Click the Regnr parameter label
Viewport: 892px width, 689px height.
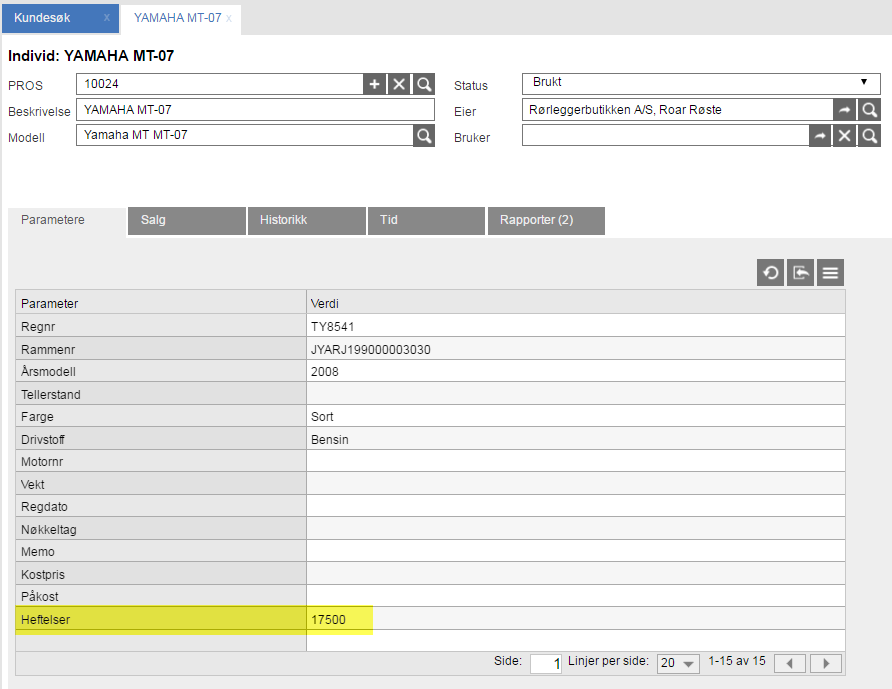38,327
